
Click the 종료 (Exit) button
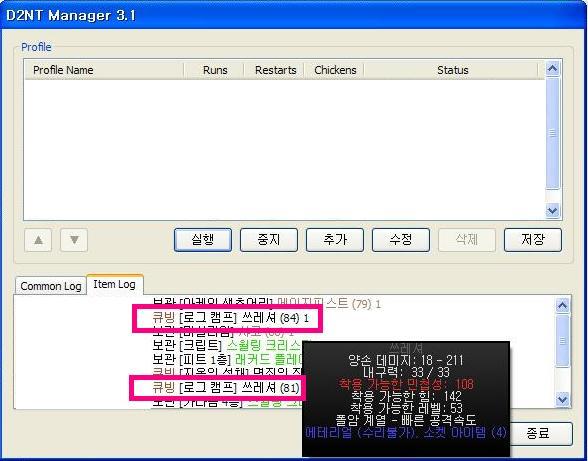542,434
